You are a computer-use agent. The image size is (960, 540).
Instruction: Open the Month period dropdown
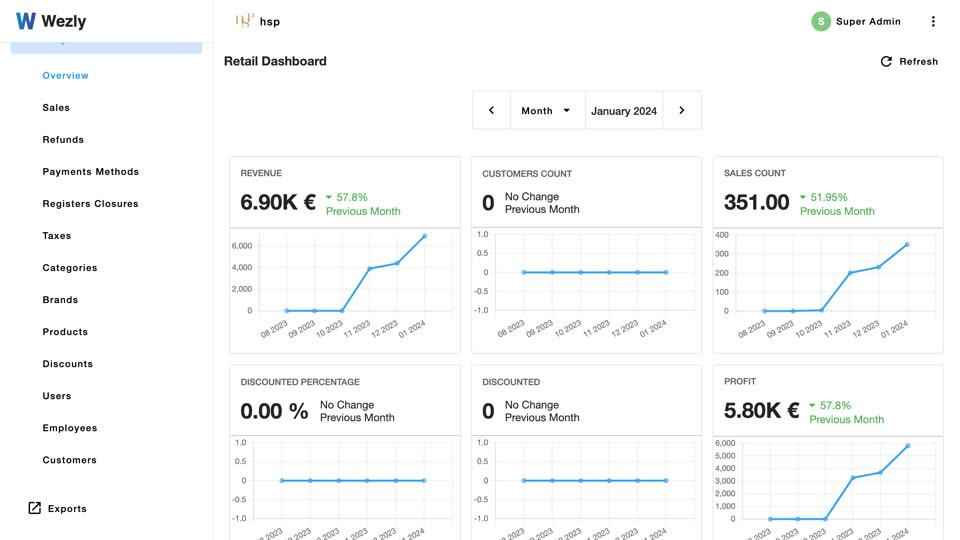[x=547, y=111]
